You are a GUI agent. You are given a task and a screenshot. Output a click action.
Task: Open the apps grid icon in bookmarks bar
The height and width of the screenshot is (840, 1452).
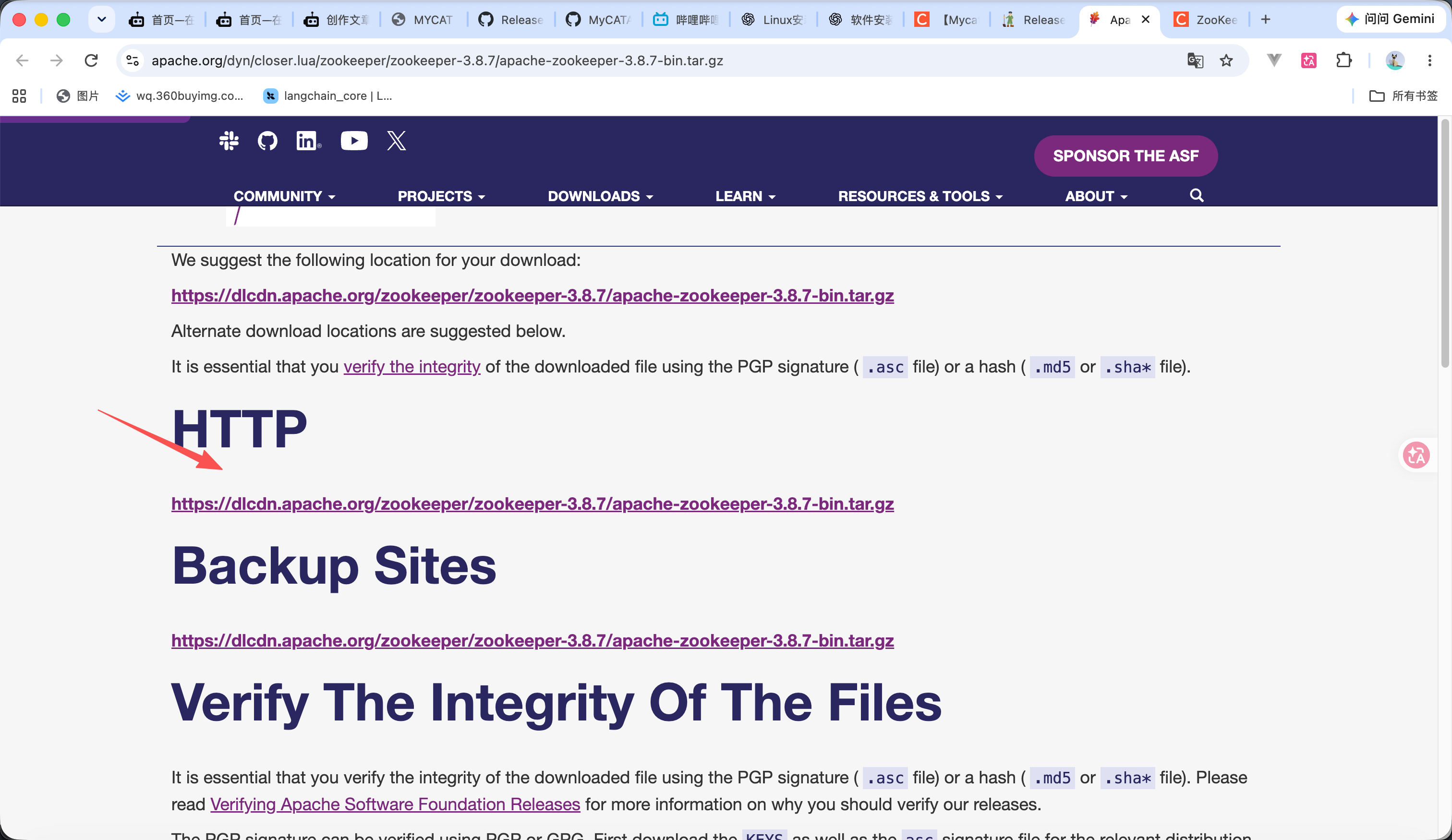19,96
